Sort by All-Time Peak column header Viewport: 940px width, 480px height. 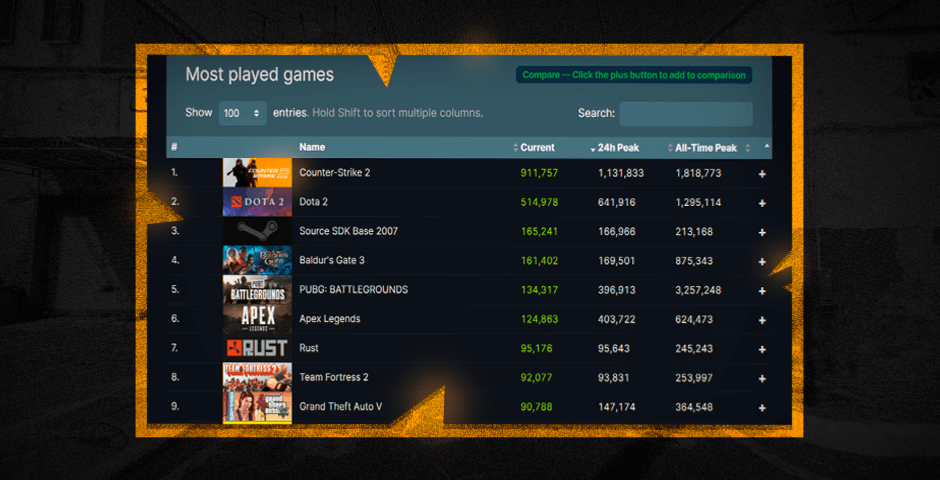(705, 148)
